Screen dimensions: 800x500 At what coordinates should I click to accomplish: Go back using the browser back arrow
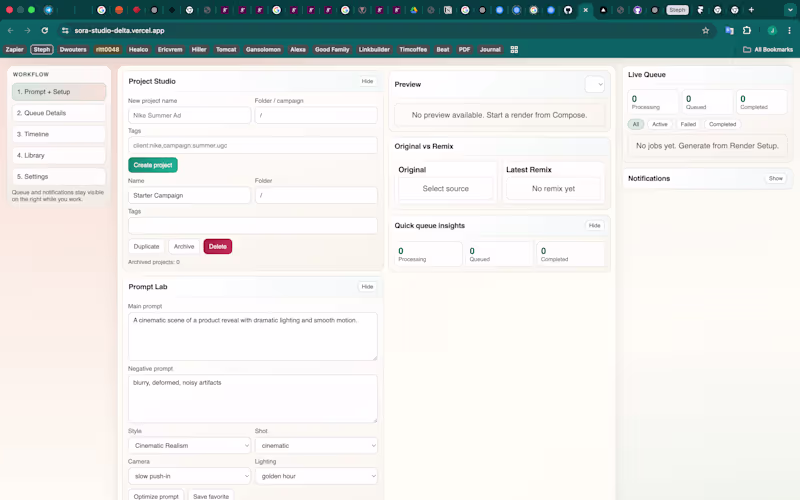coord(10,31)
